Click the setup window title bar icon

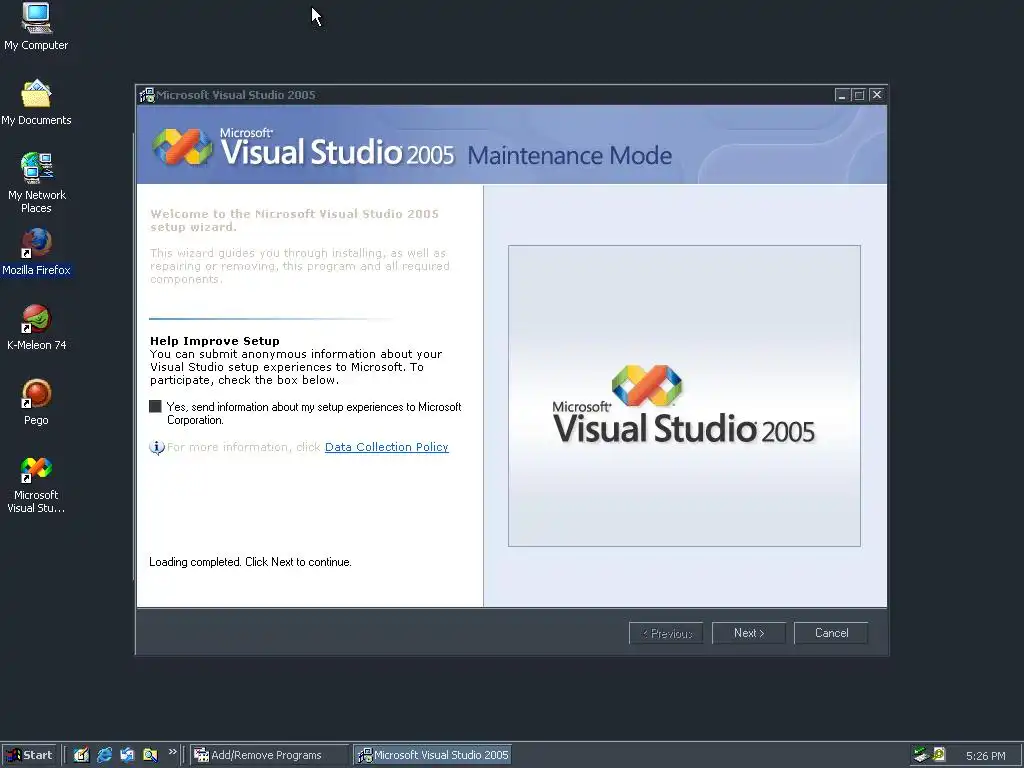(147, 95)
